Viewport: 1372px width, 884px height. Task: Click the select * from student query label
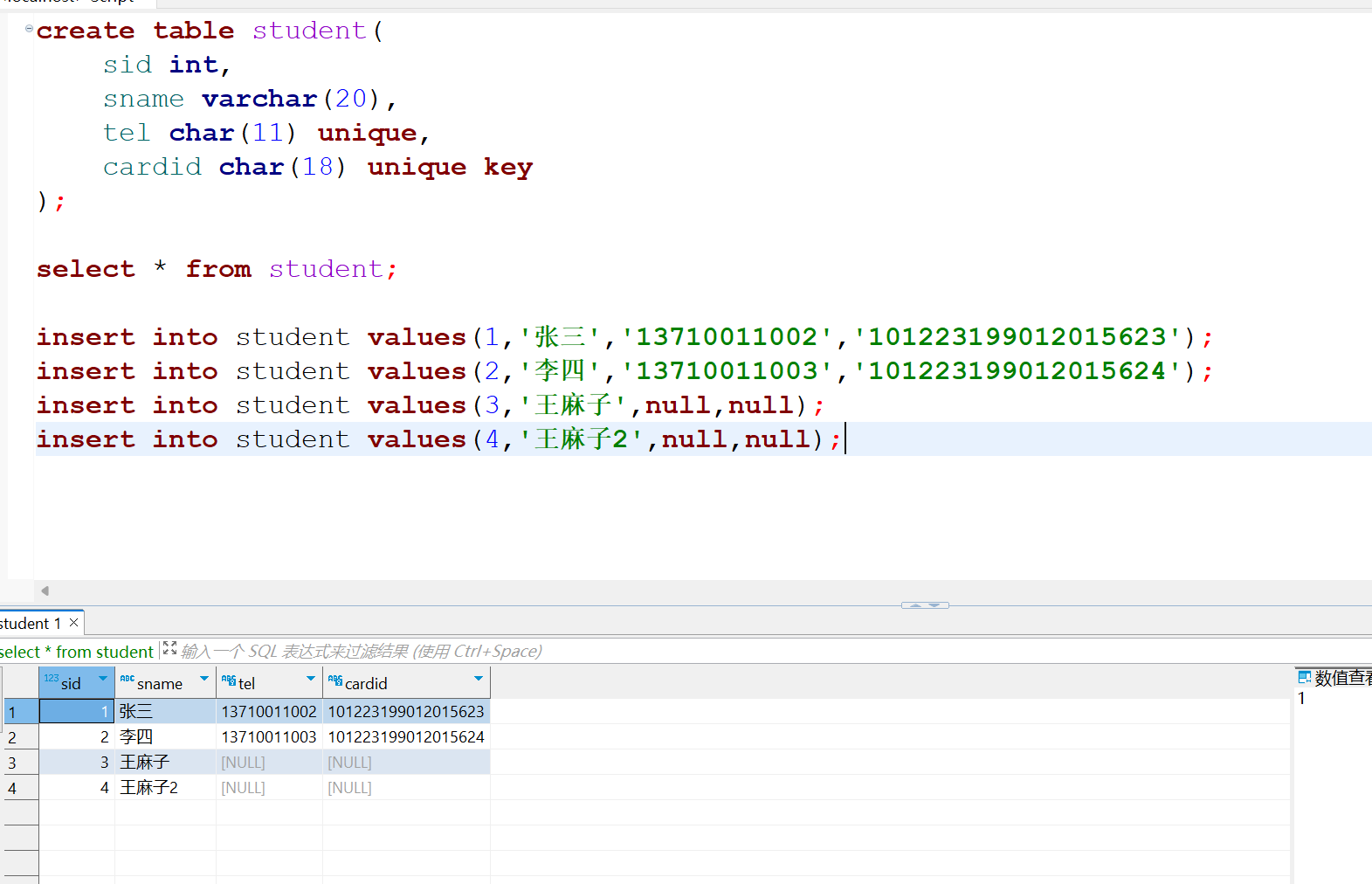77,653
